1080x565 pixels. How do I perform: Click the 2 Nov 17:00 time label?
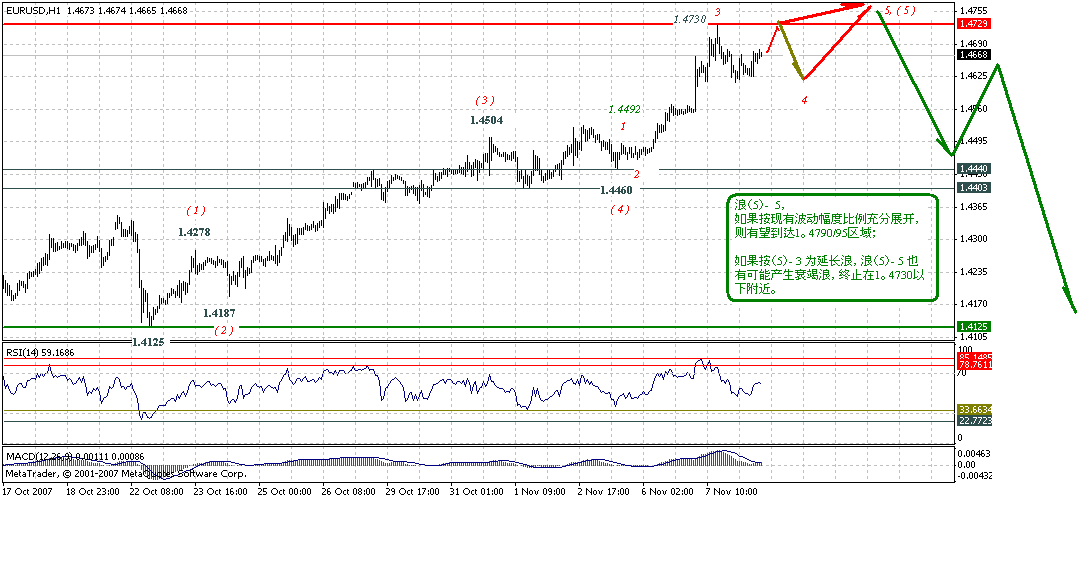pos(603,492)
